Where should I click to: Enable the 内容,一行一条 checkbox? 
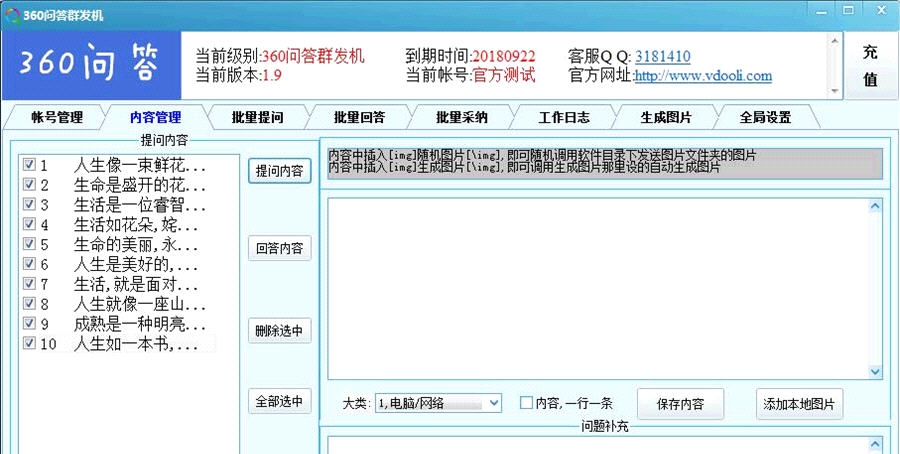click(x=526, y=403)
